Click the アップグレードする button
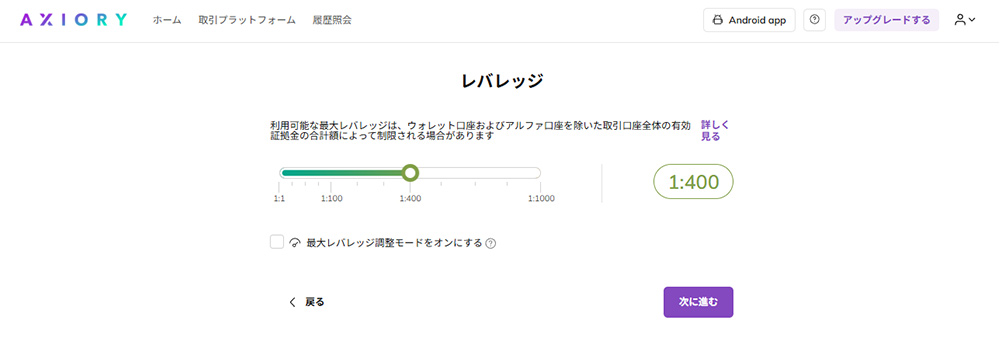The image size is (1000, 364). [886, 20]
